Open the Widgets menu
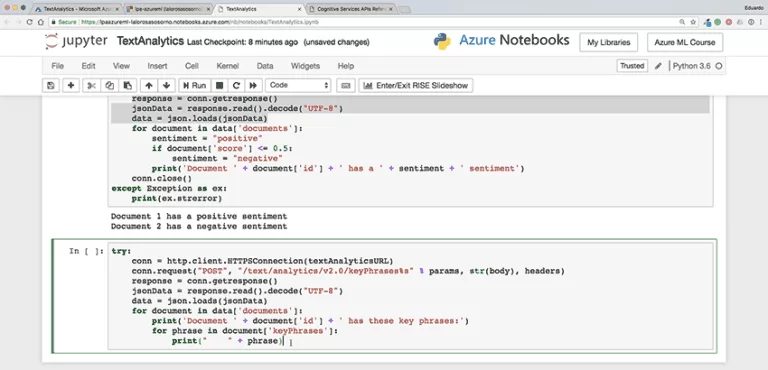 pyautogui.click(x=305, y=66)
